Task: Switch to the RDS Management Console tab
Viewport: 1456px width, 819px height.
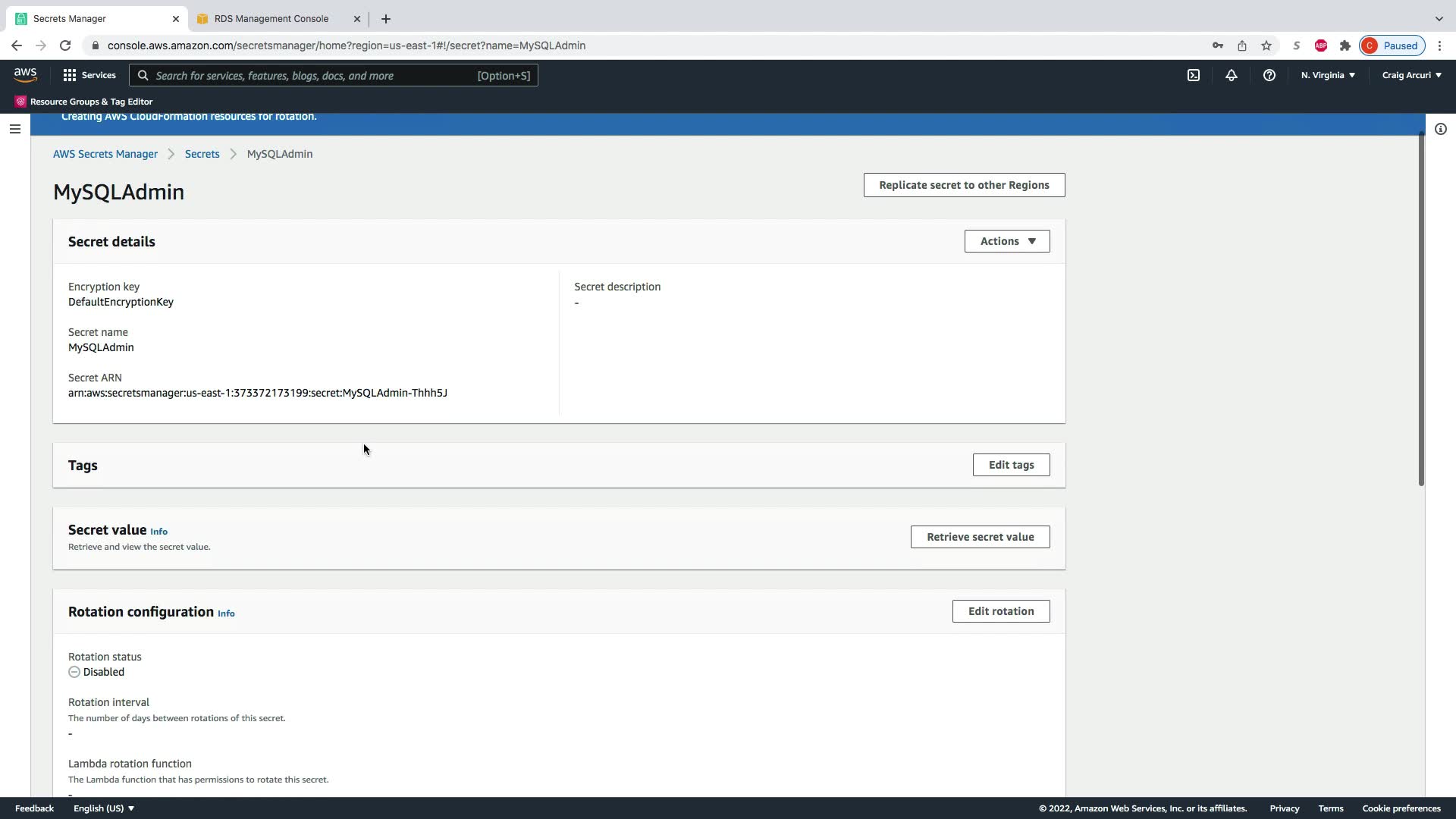Action: [271, 18]
